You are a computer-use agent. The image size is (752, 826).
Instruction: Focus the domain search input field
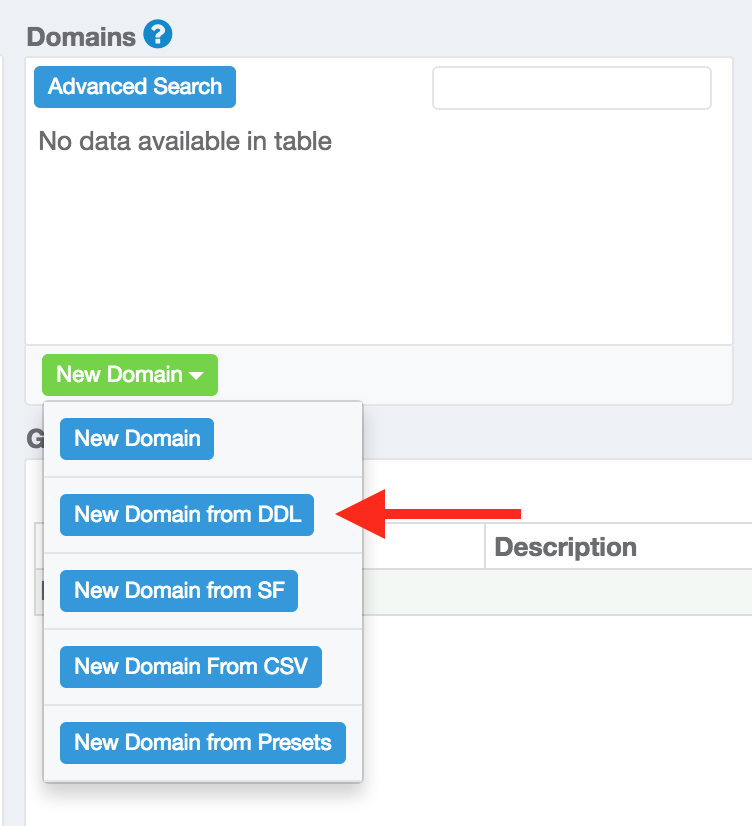point(571,88)
